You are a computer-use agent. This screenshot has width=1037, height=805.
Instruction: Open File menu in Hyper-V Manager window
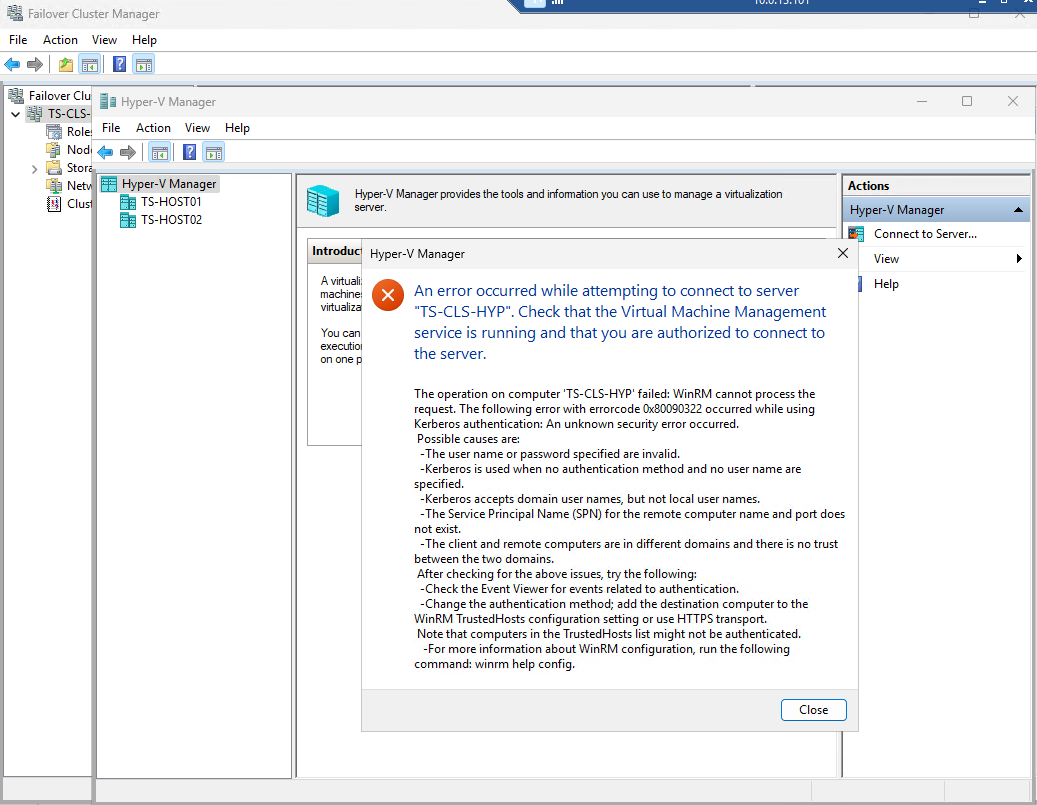[111, 128]
